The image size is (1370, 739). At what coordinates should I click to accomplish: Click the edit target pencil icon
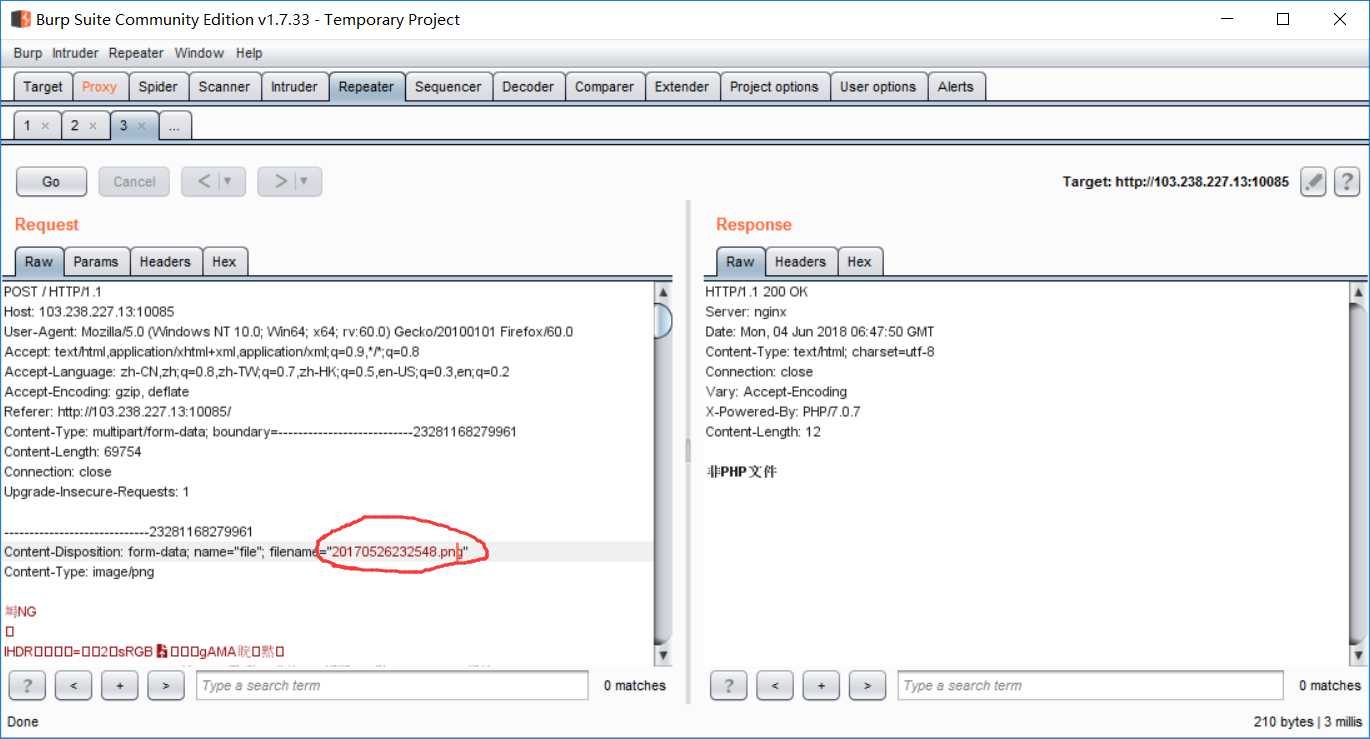tap(1313, 182)
